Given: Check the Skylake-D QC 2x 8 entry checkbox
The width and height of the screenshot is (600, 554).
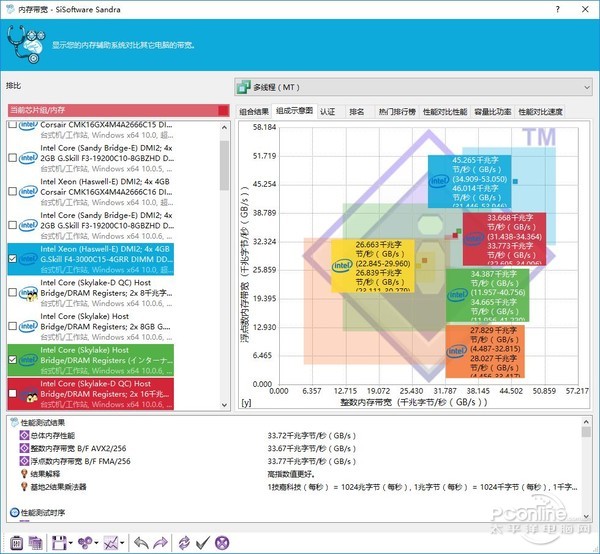Looking at the screenshot, I should 13,293.
